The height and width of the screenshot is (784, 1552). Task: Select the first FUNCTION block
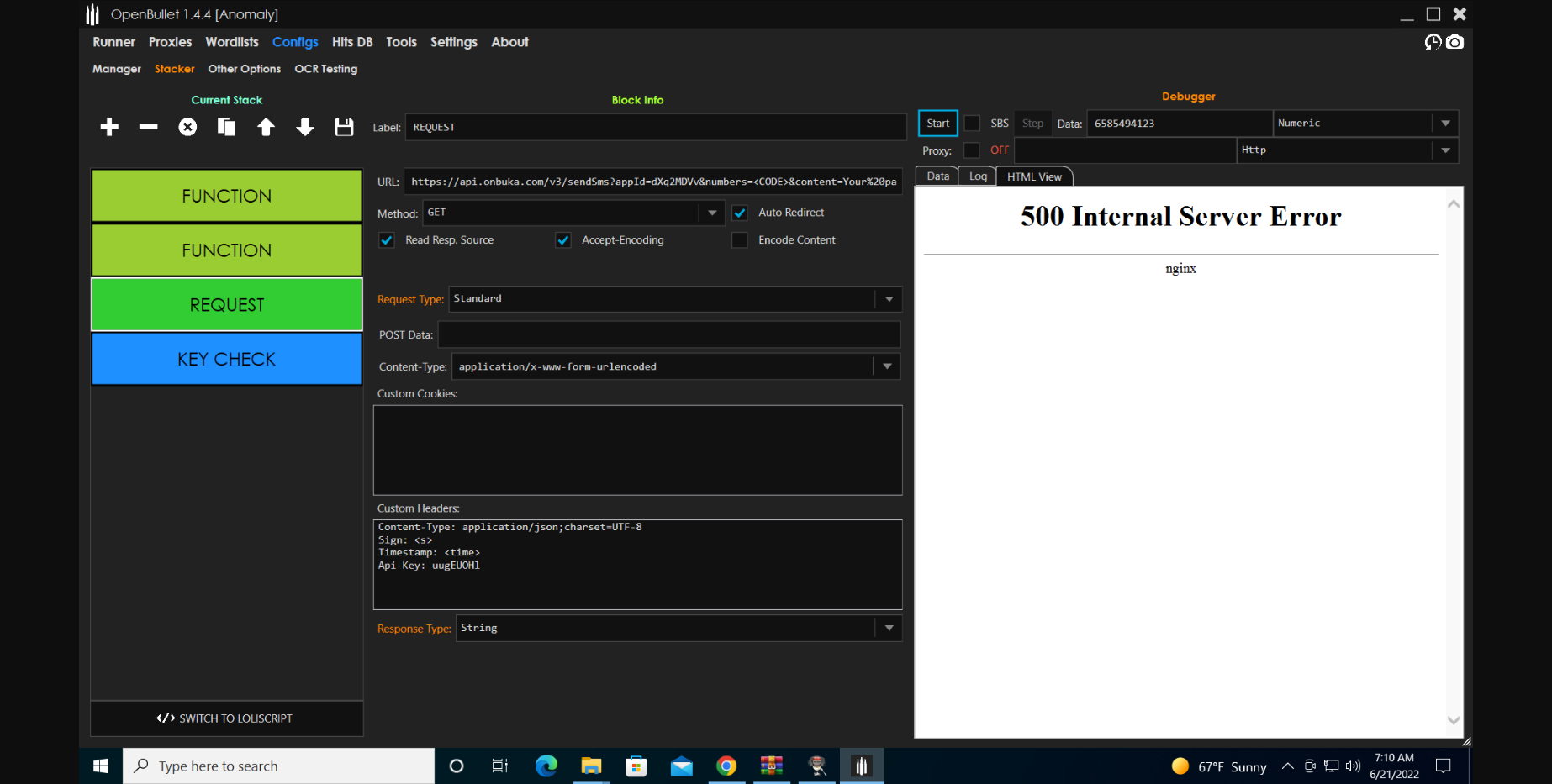click(227, 196)
